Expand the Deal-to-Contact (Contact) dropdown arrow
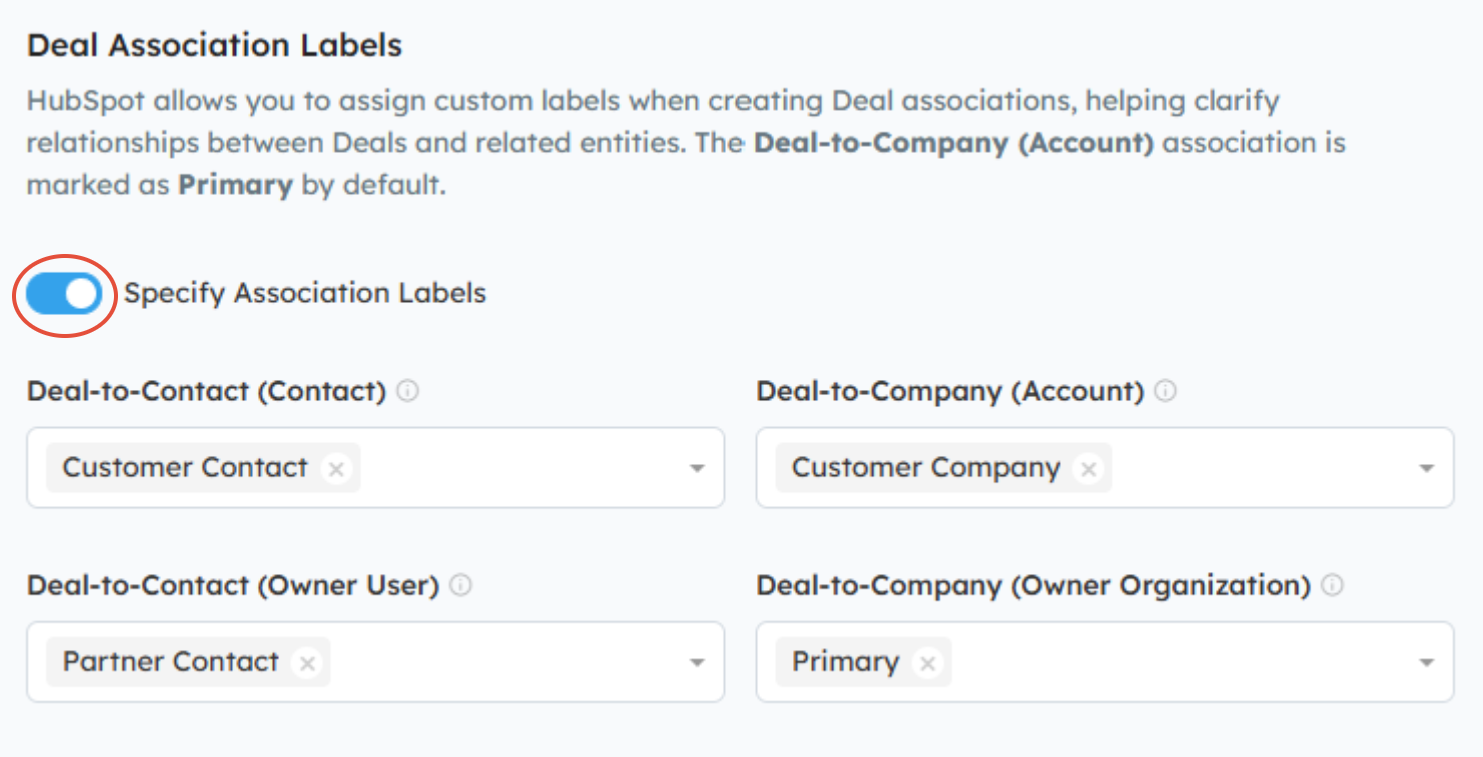 [698, 468]
